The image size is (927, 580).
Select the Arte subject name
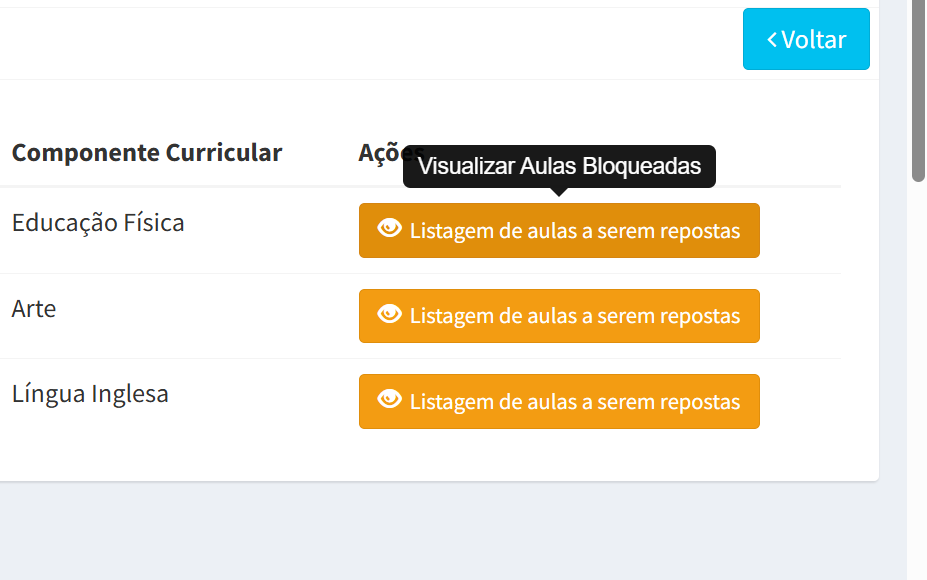pyautogui.click(x=34, y=309)
